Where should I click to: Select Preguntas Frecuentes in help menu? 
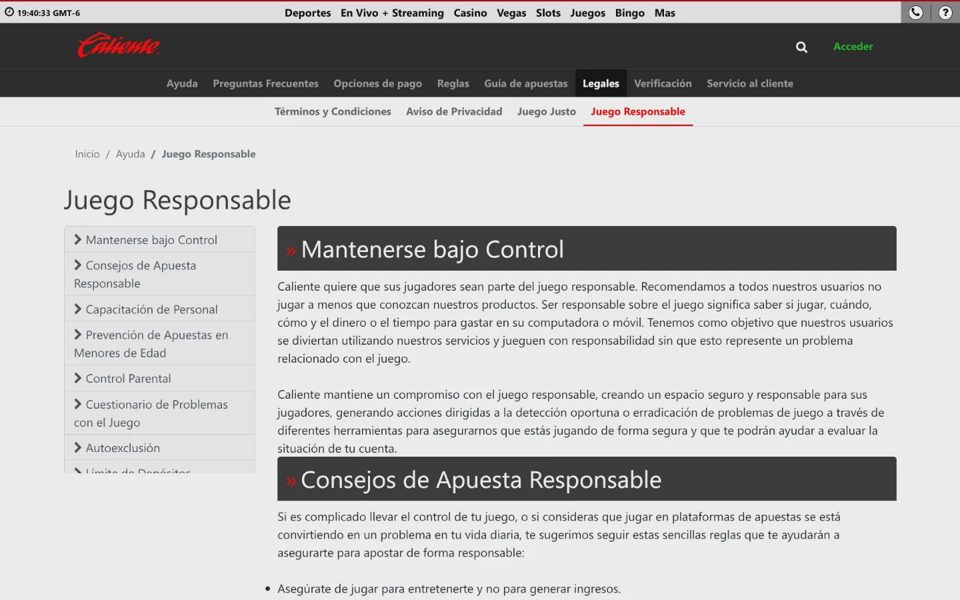point(265,83)
